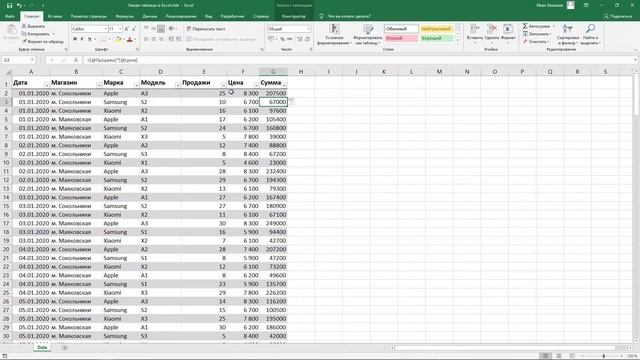
Task: Open Форматировать как таблицу gallery
Action: (x=368, y=34)
